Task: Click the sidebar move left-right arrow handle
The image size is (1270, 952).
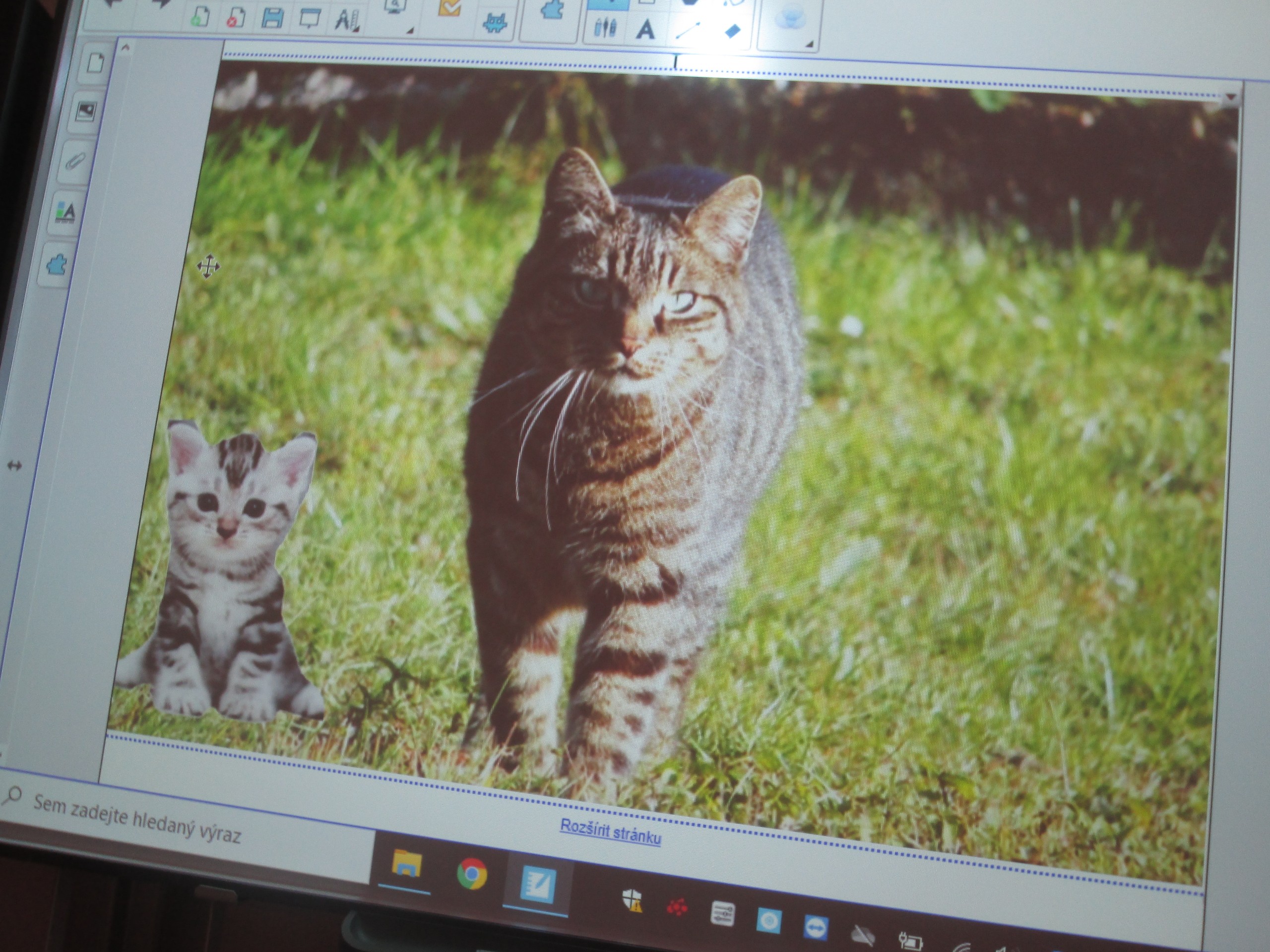Action: [x=14, y=466]
